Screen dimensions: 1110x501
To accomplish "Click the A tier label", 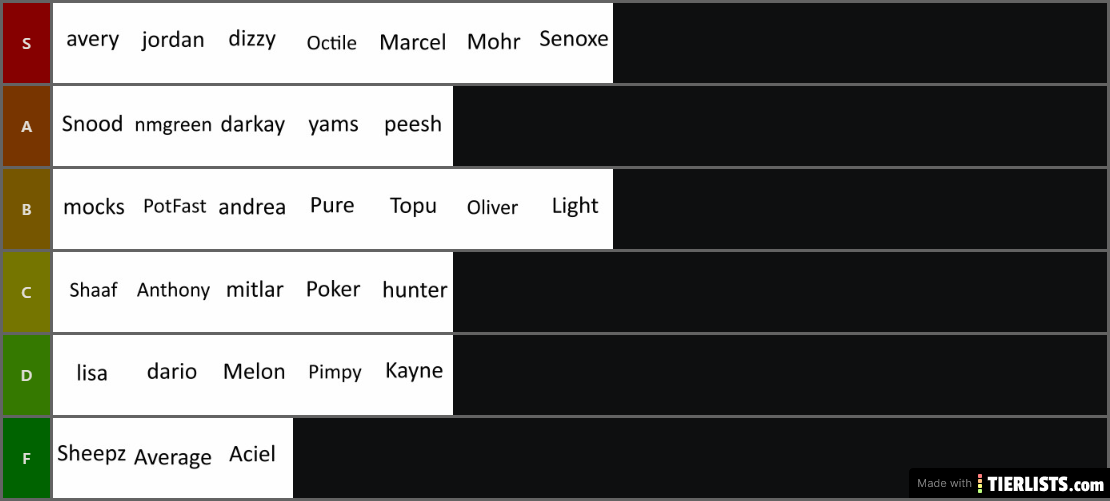I will [x=26, y=127].
